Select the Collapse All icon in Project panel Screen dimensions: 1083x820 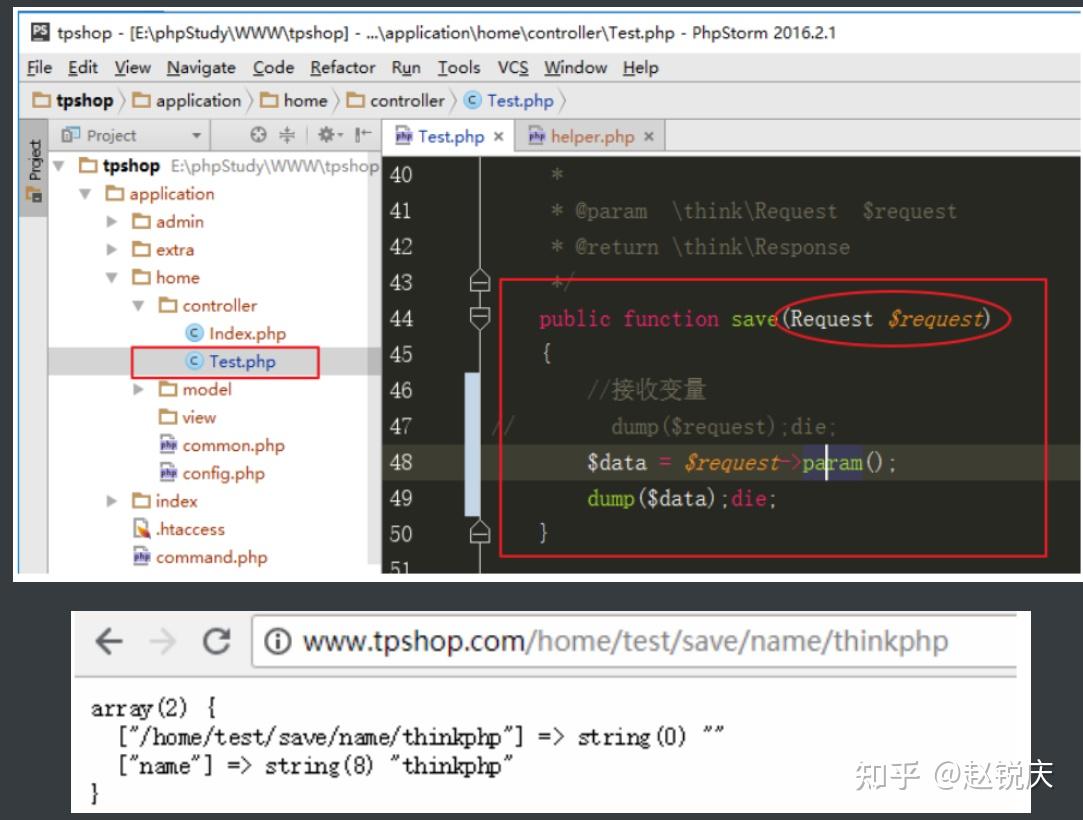pos(288,135)
